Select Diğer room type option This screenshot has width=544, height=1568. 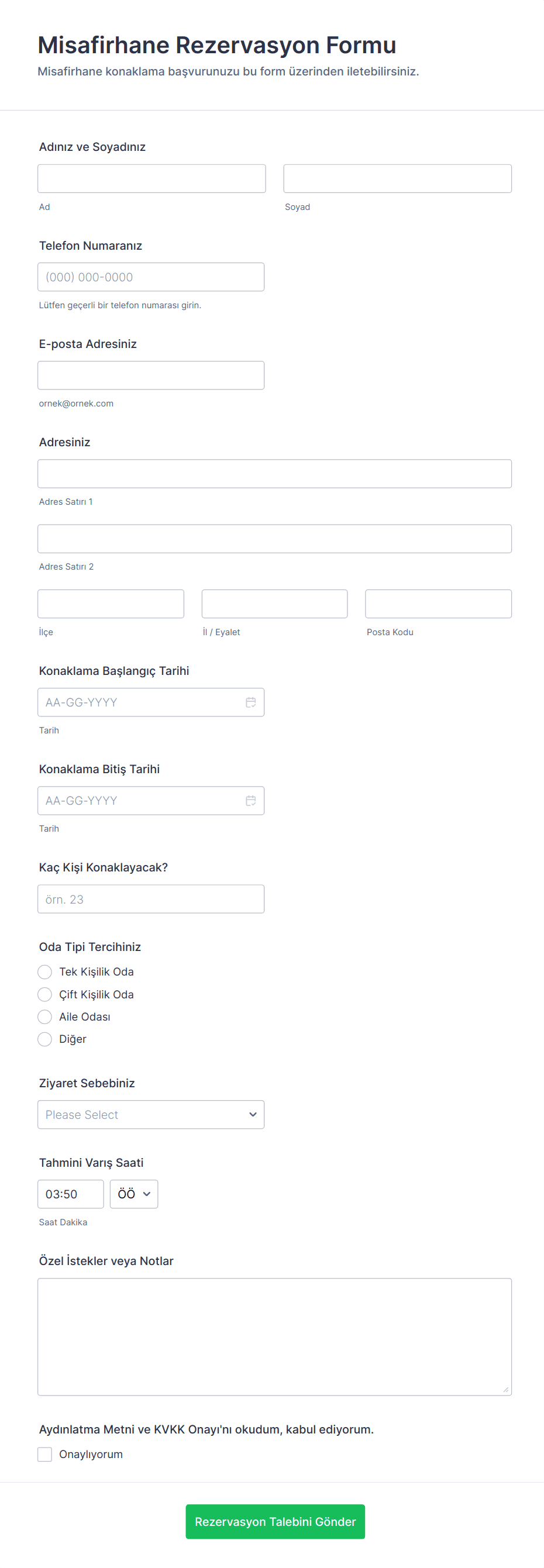click(x=44, y=1039)
